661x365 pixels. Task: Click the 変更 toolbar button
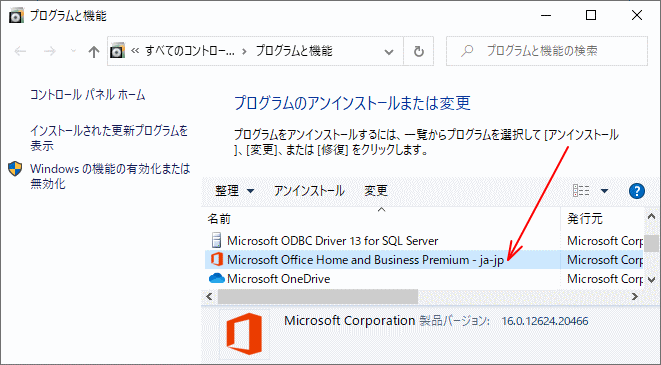tap(376, 191)
